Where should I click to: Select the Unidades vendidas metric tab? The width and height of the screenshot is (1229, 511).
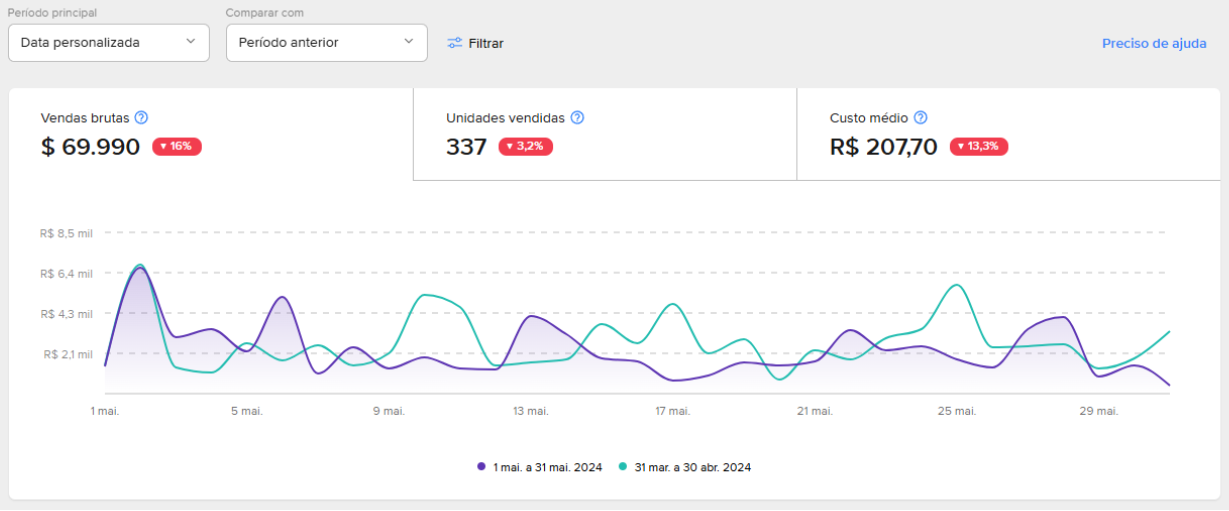(x=605, y=134)
